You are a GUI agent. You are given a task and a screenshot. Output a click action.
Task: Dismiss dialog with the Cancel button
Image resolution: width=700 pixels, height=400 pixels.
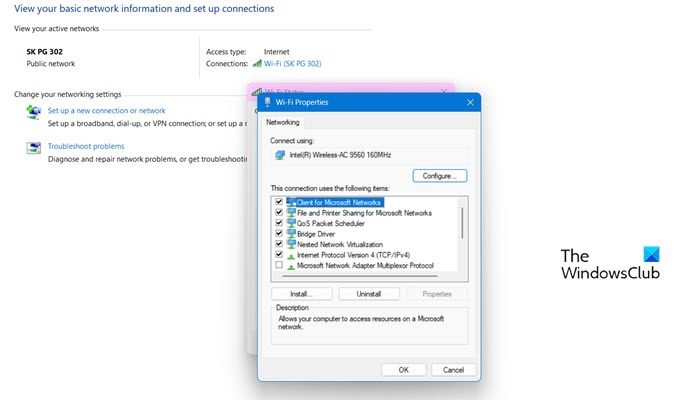click(454, 370)
